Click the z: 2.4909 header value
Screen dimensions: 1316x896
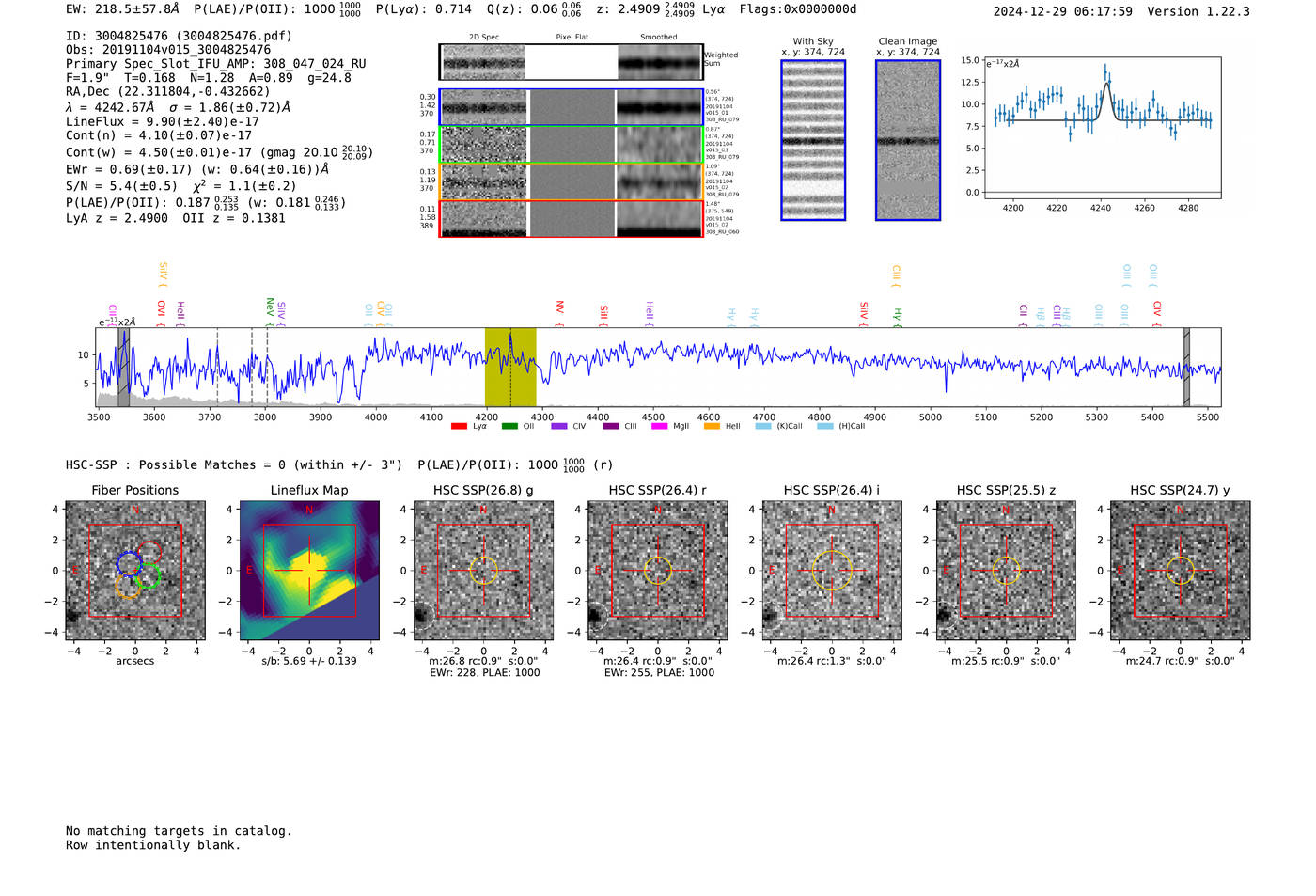point(645,9)
